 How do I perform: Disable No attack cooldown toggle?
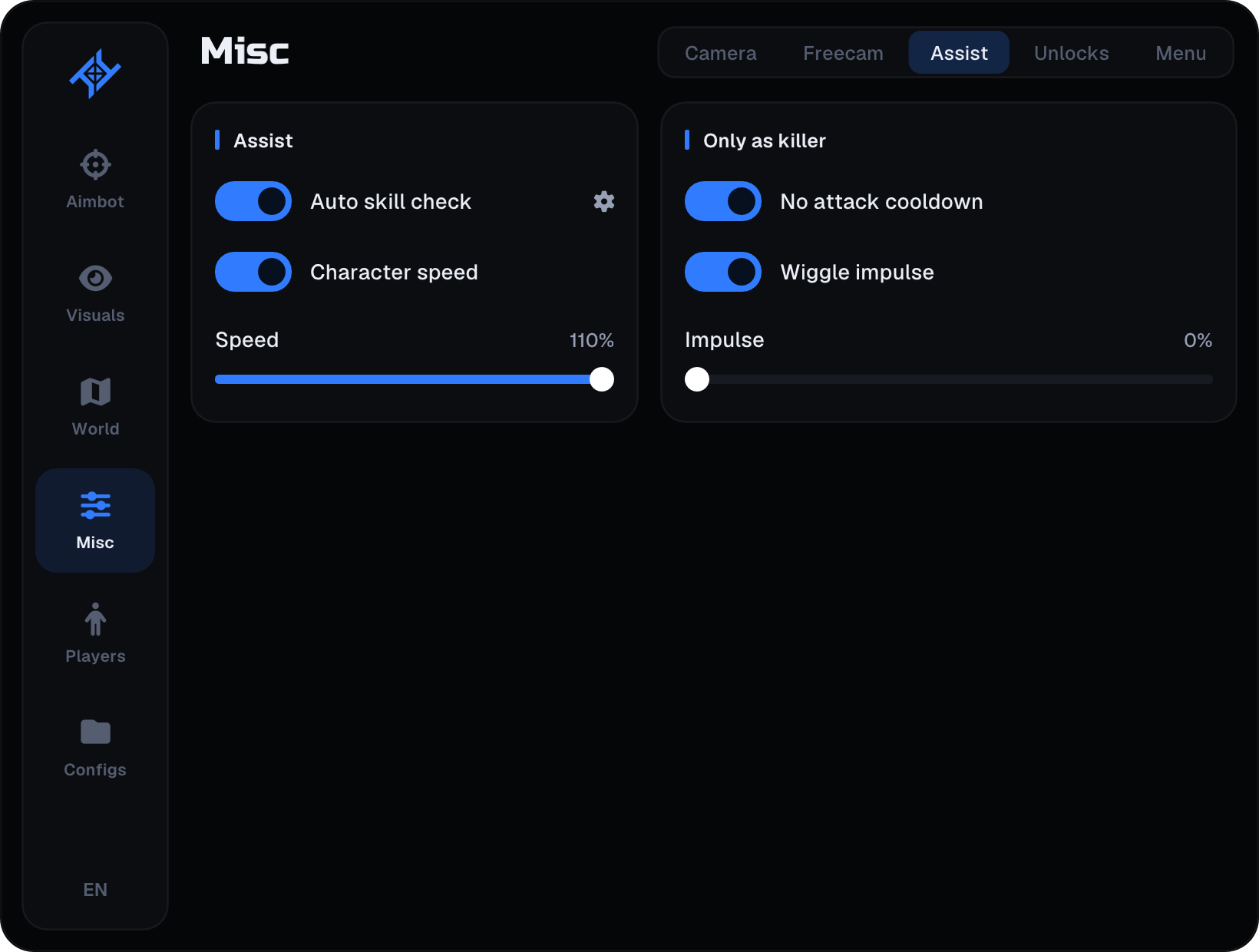coord(723,201)
